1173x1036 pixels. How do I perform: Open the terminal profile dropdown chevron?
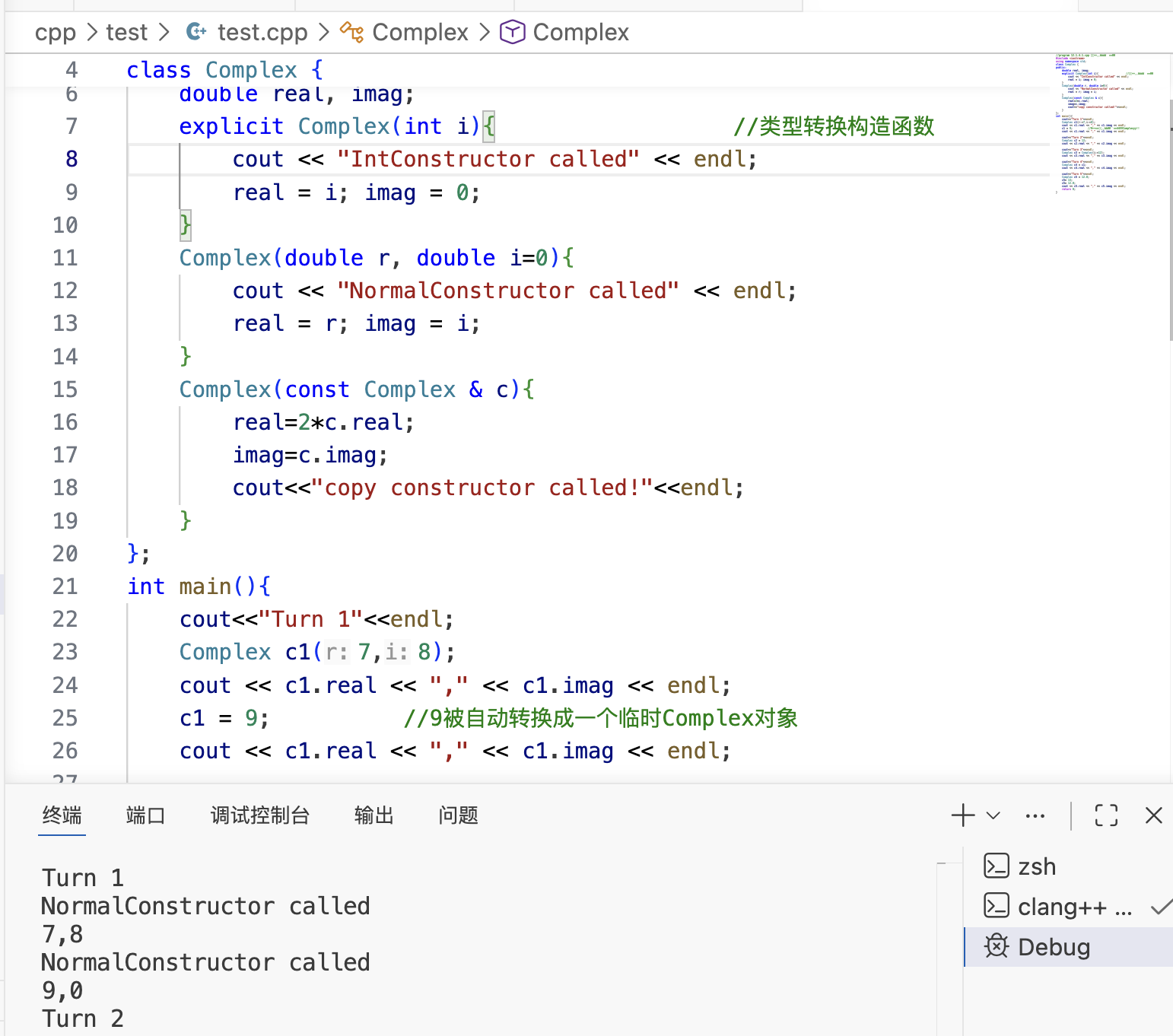(991, 815)
